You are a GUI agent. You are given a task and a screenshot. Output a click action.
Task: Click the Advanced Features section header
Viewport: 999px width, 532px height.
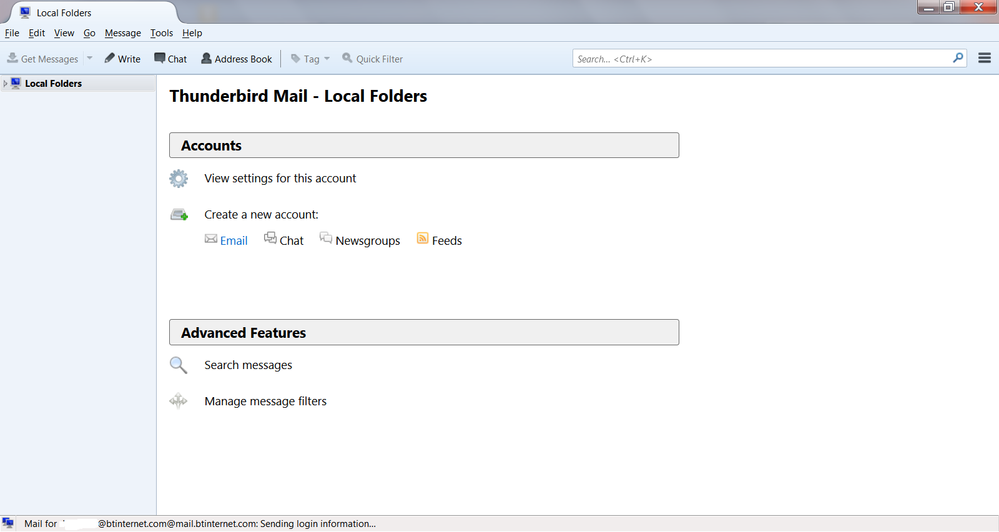coord(424,333)
